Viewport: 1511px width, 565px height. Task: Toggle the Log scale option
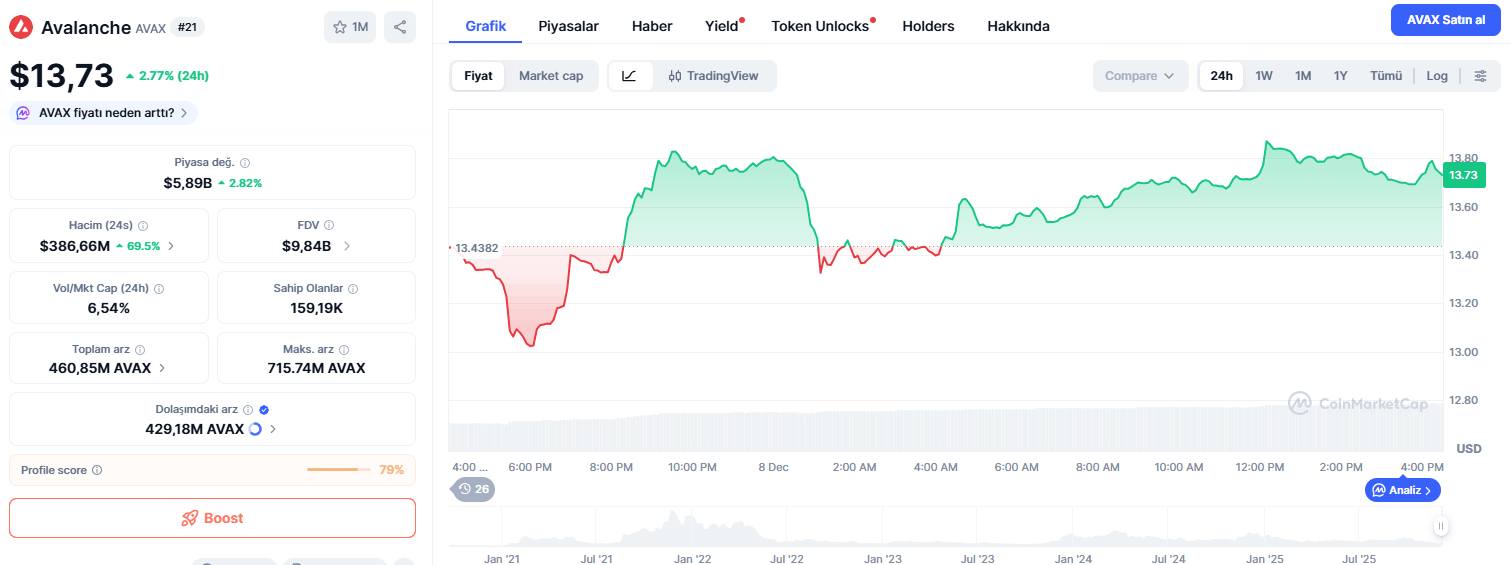(1437, 76)
